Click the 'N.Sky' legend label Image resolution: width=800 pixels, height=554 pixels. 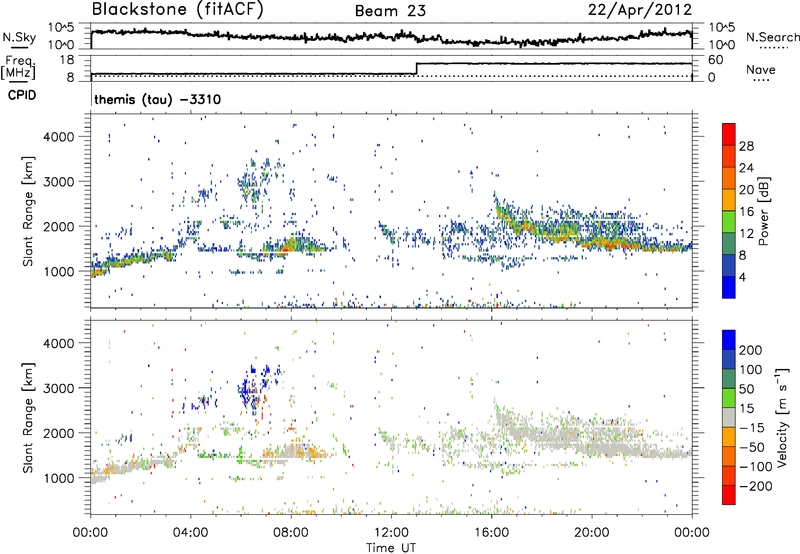click(x=19, y=37)
